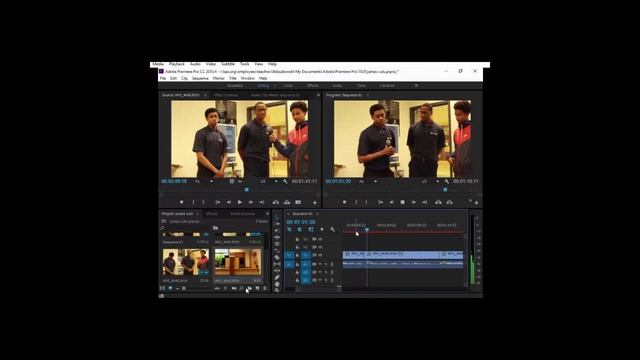Step back one frame in the Source monitor

point(229,202)
